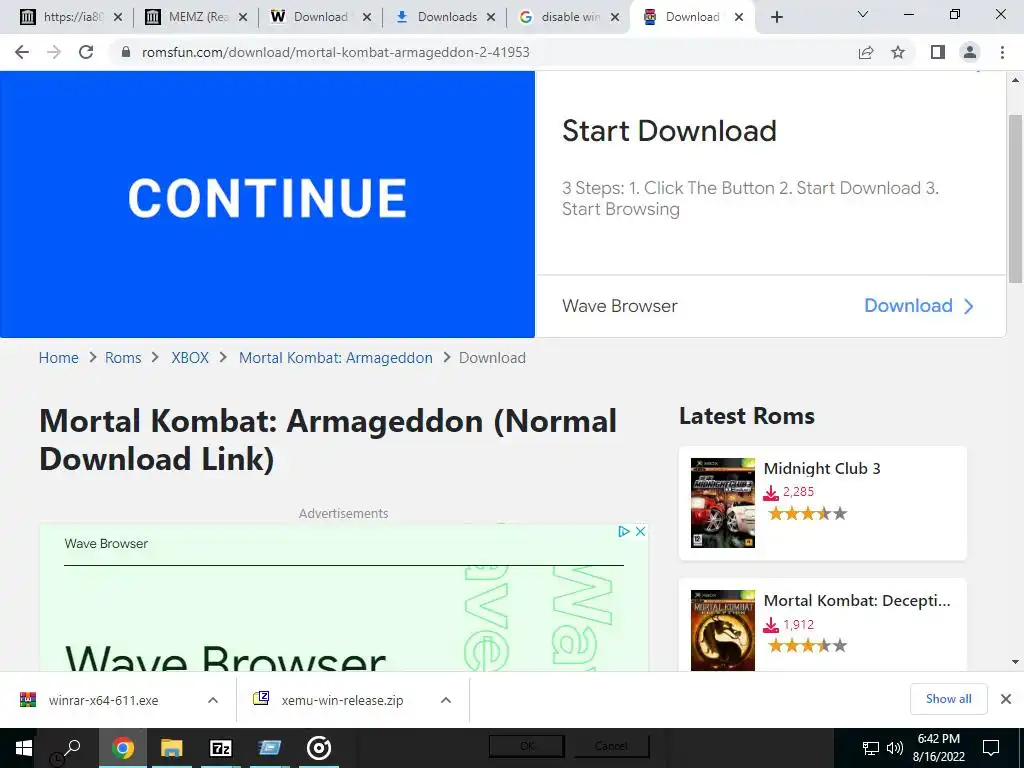Open the notification center icon
The image size is (1024, 768).
991,748
